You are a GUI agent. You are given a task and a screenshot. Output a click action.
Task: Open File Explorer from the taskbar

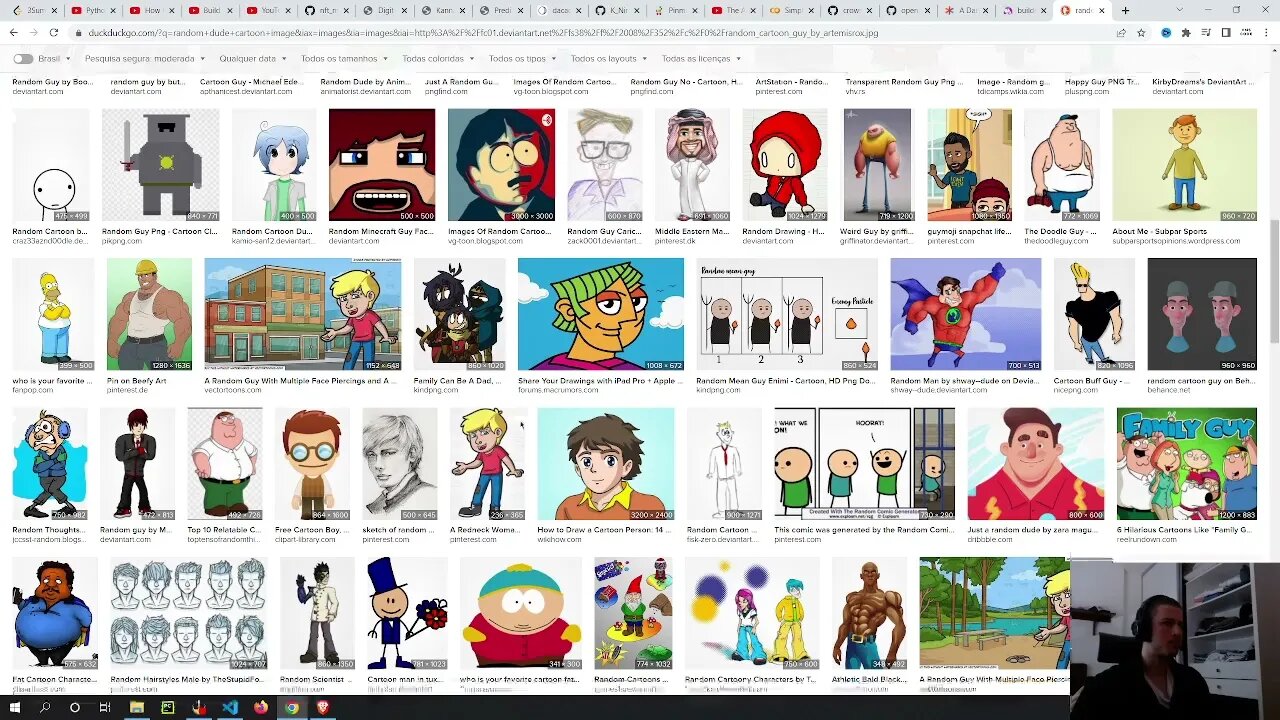coord(137,708)
